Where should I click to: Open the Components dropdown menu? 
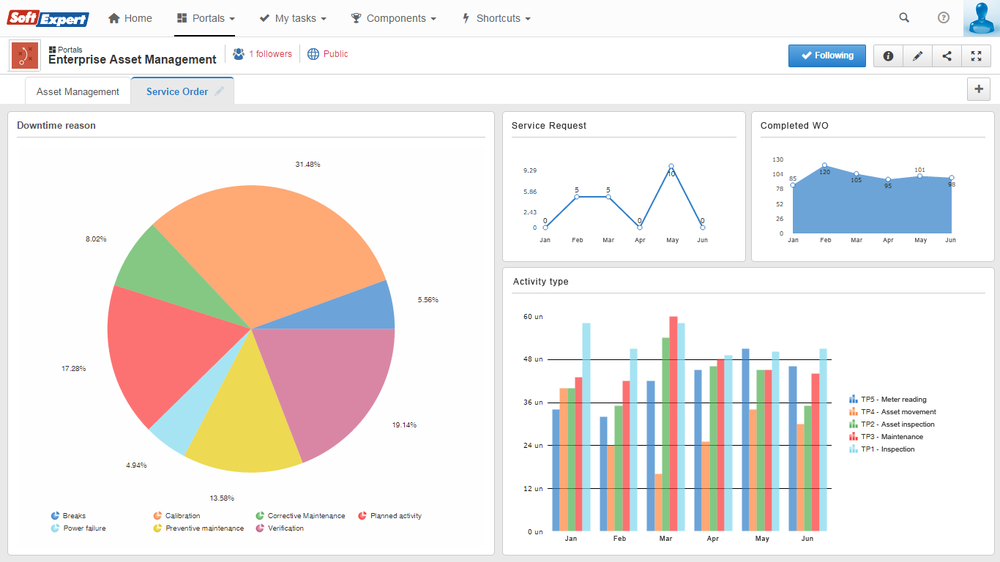point(393,18)
